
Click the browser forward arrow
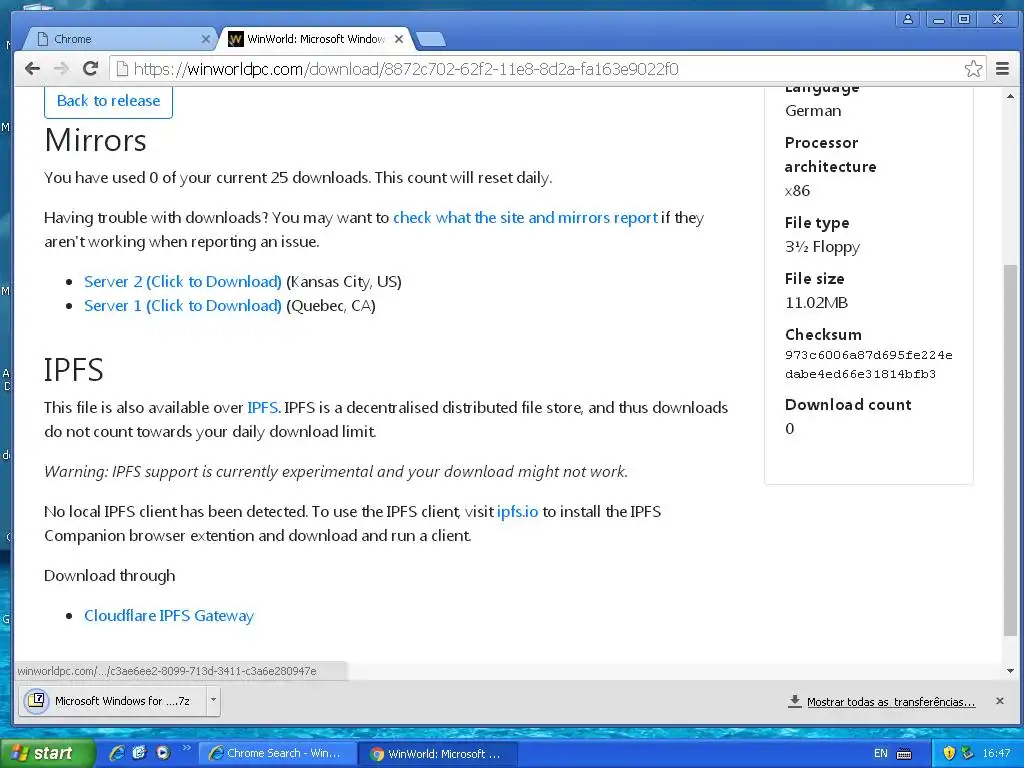click(61, 69)
